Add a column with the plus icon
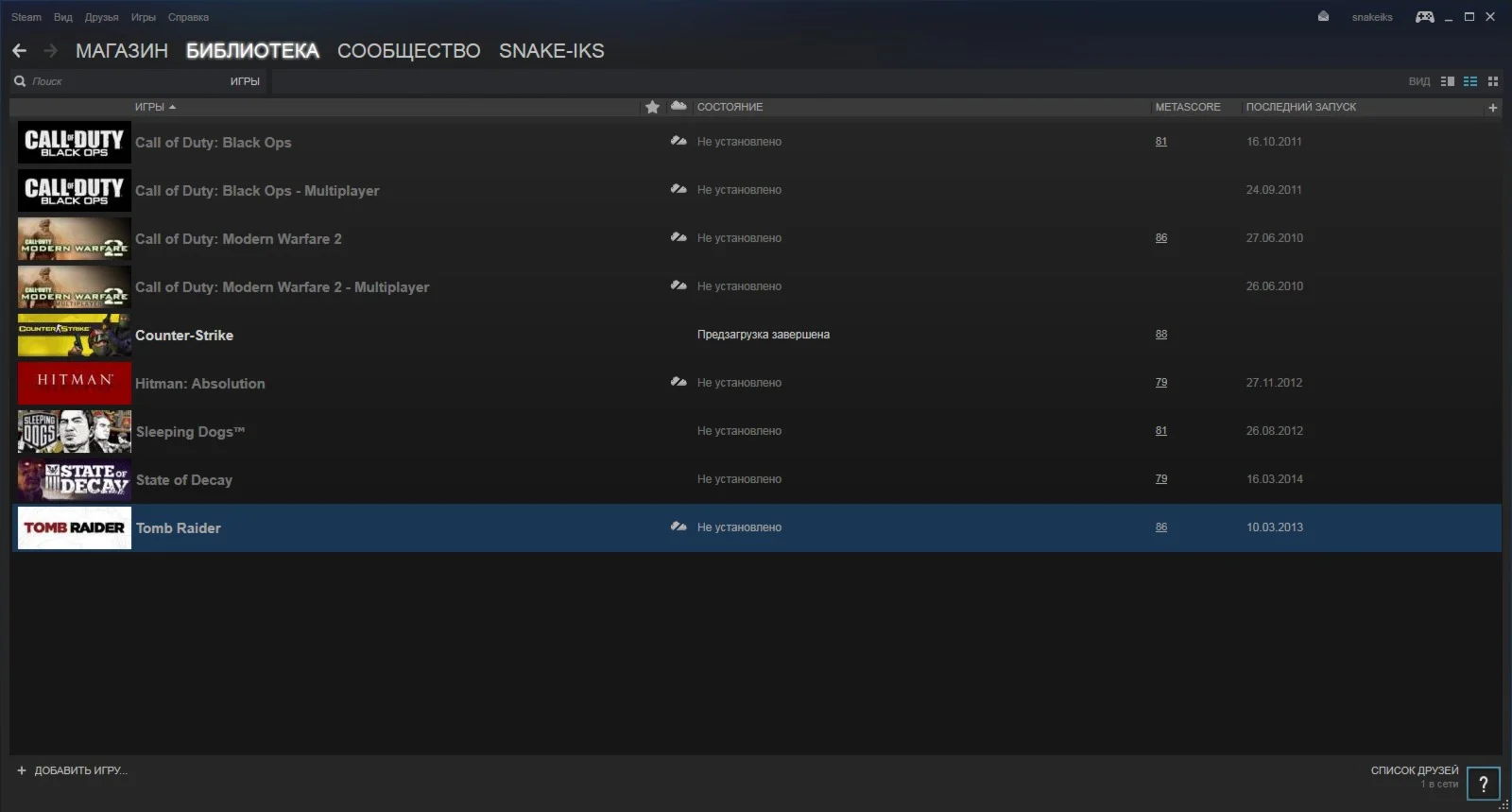Image resolution: width=1512 pixels, height=812 pixels. 1493,108
